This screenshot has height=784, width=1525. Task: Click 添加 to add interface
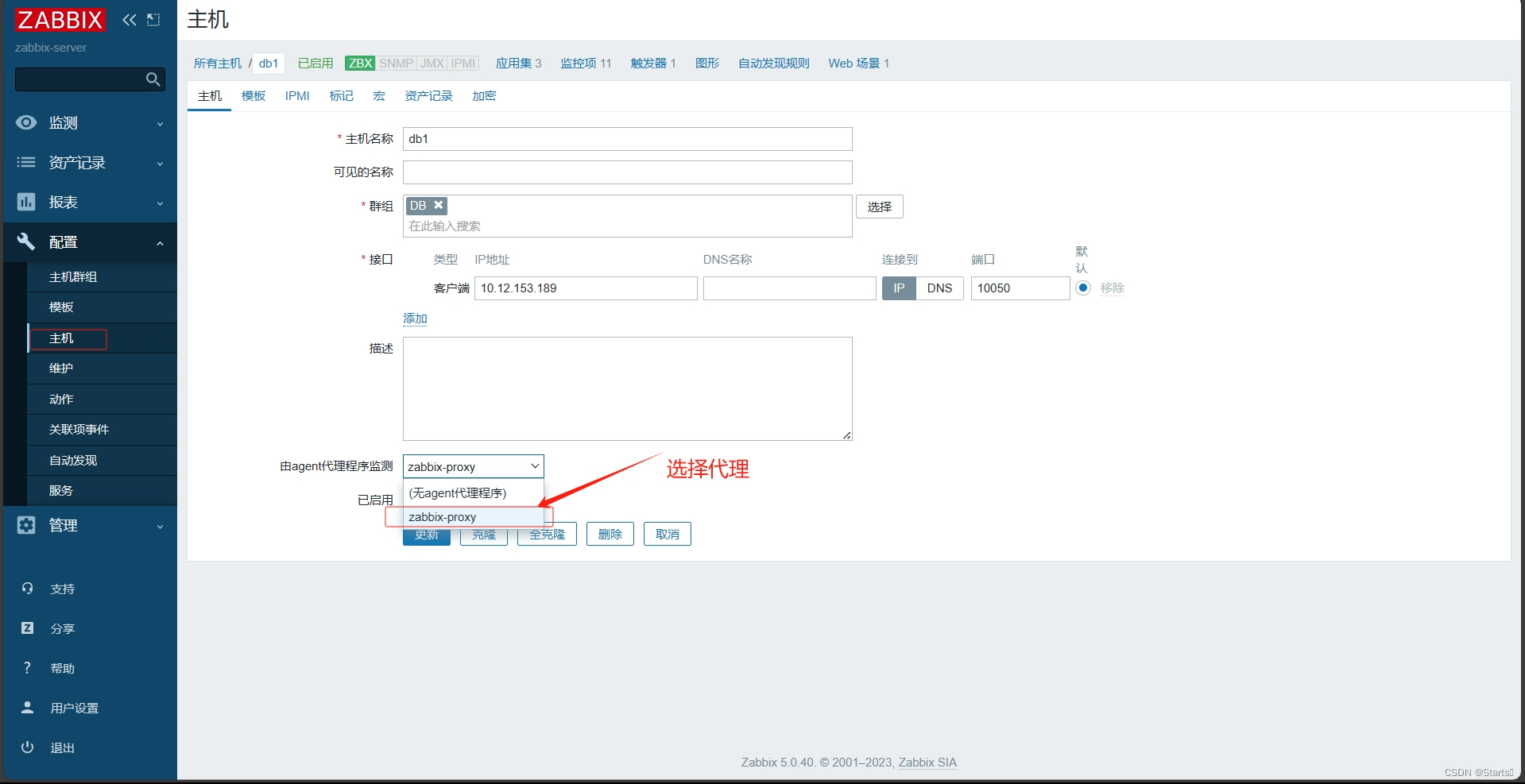click(415, 319)
